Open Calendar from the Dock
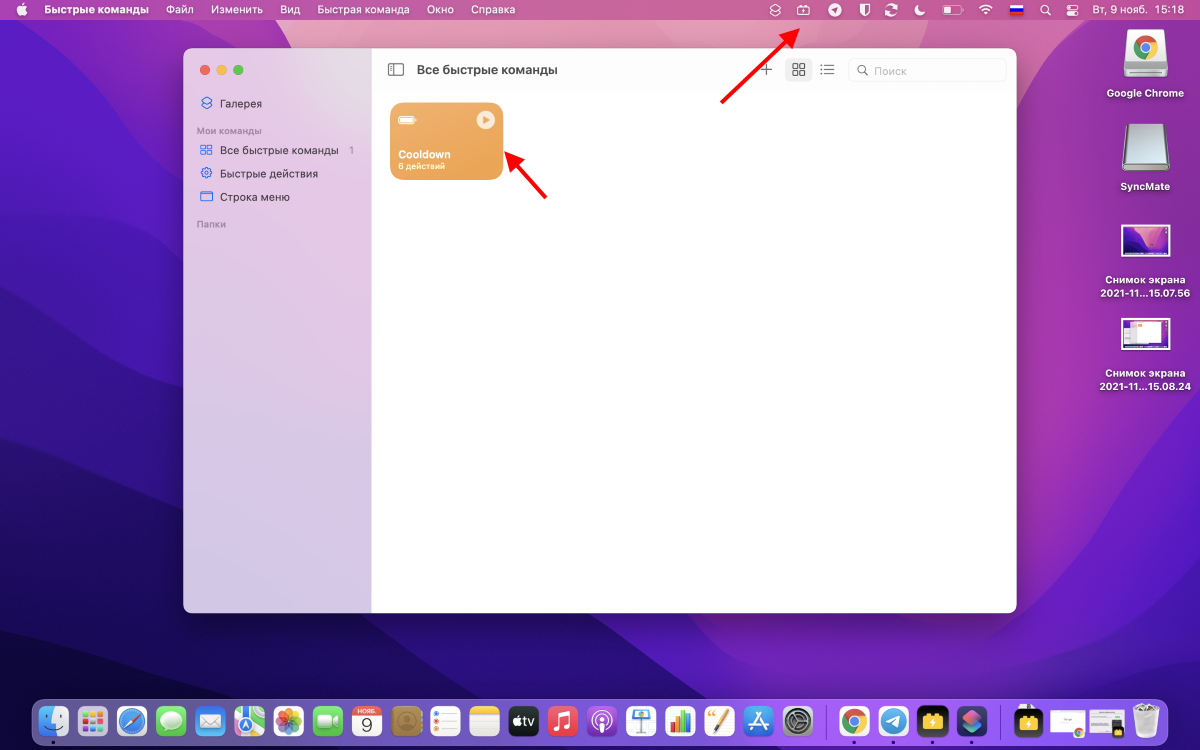The height and width of the screenshot is (750, 1200). click(x=367, y=720)
